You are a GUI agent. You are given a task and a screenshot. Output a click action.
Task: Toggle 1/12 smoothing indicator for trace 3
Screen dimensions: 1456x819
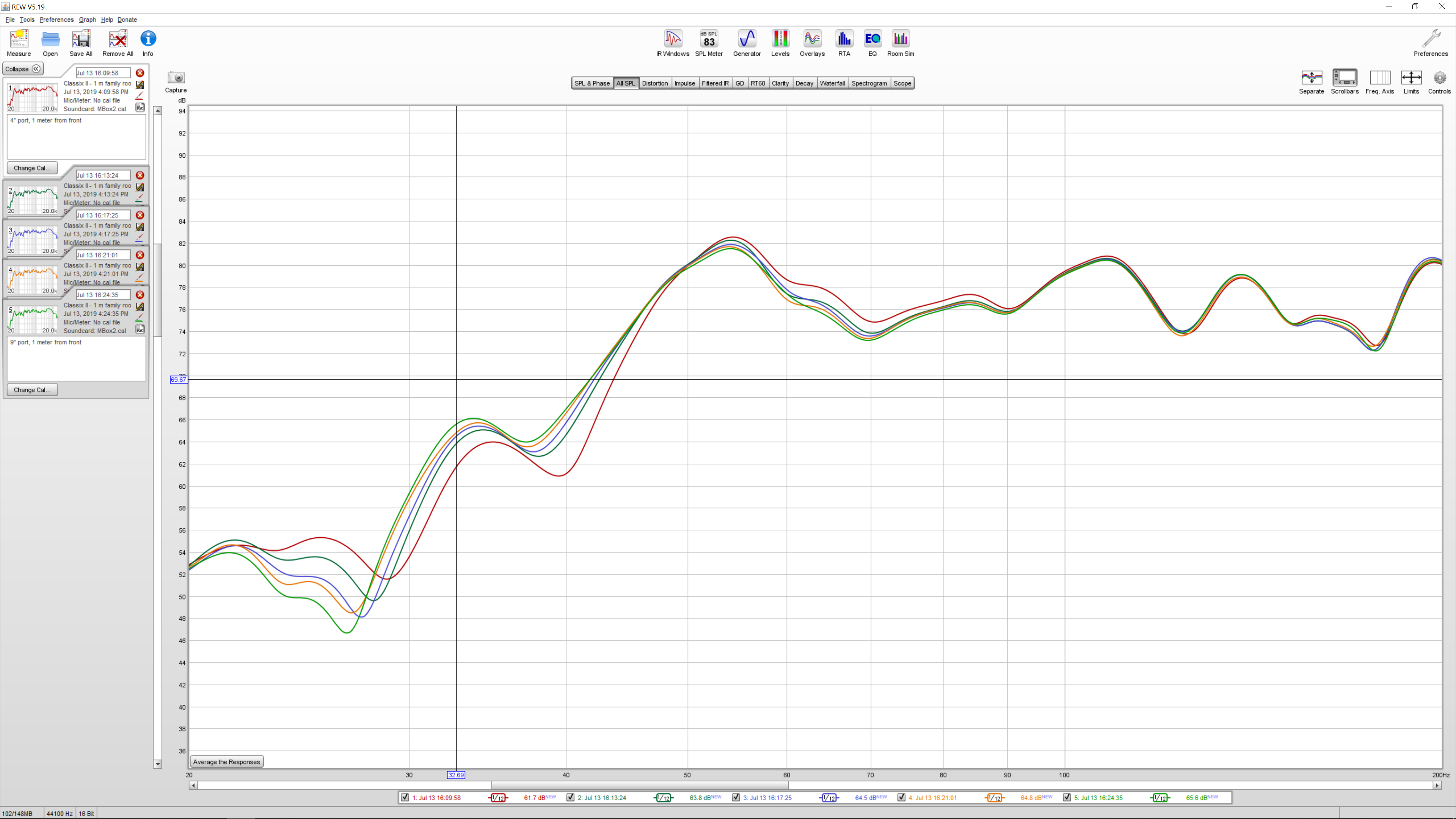(829, 798)
